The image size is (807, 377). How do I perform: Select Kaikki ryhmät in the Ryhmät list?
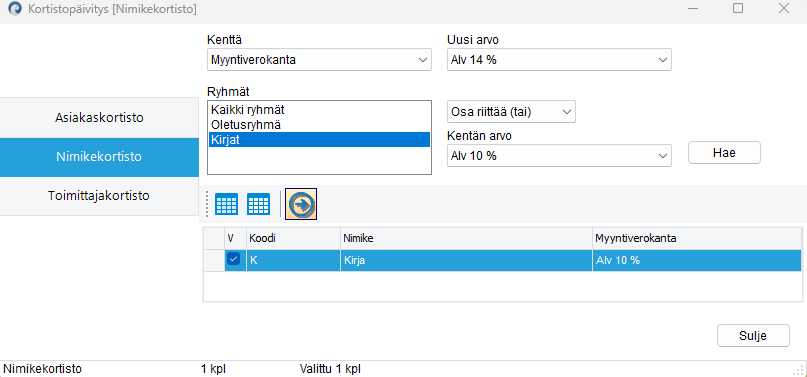319,110
